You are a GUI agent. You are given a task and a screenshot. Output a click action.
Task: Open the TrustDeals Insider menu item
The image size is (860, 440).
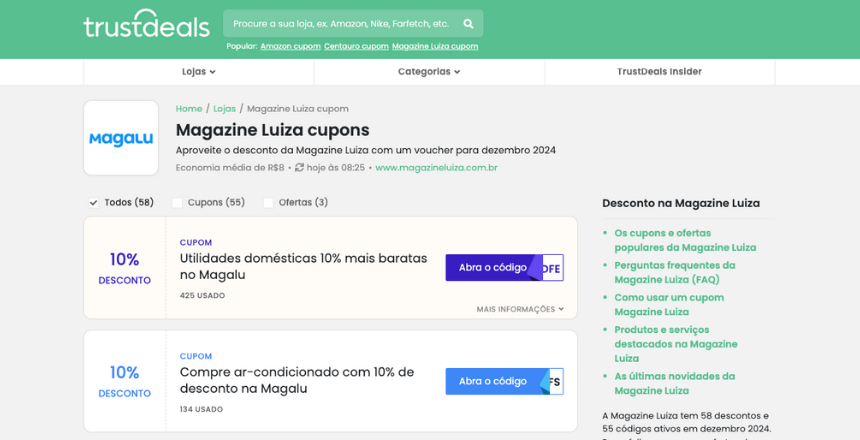(x=659, y=72)
